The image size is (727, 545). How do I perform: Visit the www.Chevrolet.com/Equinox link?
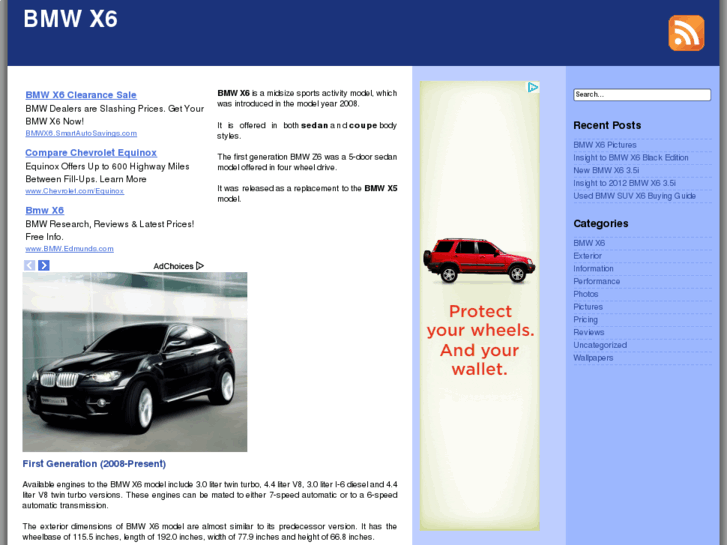pos(75,191)
